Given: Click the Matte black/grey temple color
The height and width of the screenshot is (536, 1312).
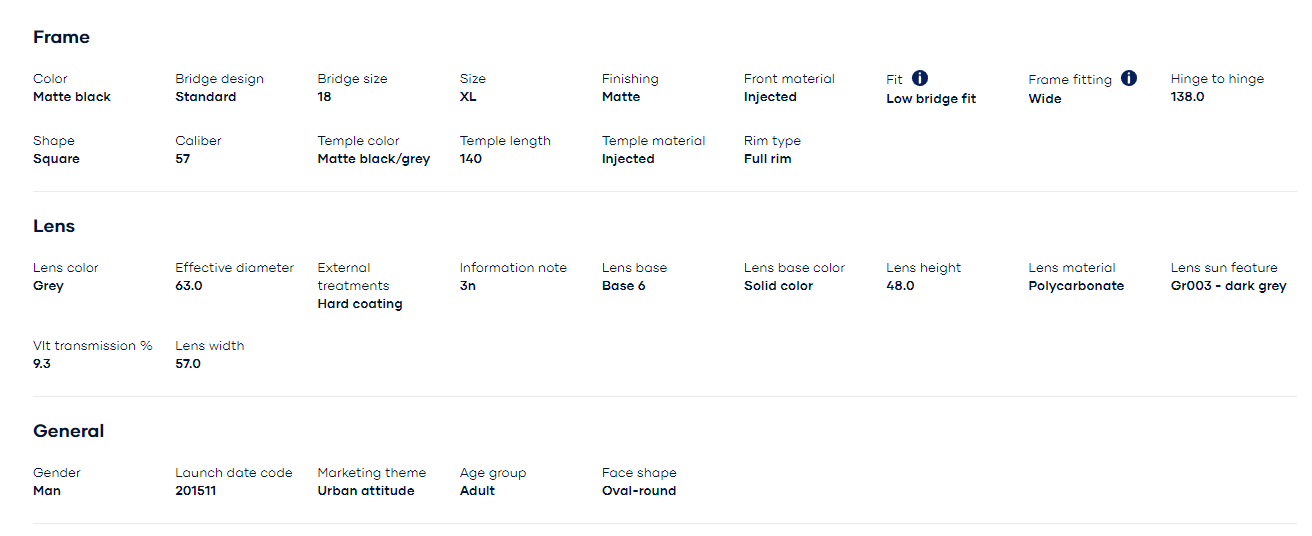Looking at the screenshot, I should point(374,159).
